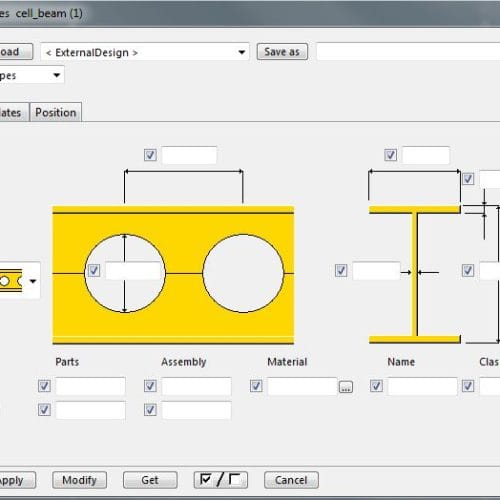
Task: Click the Apply button
Action: click(x=17, y=480)
